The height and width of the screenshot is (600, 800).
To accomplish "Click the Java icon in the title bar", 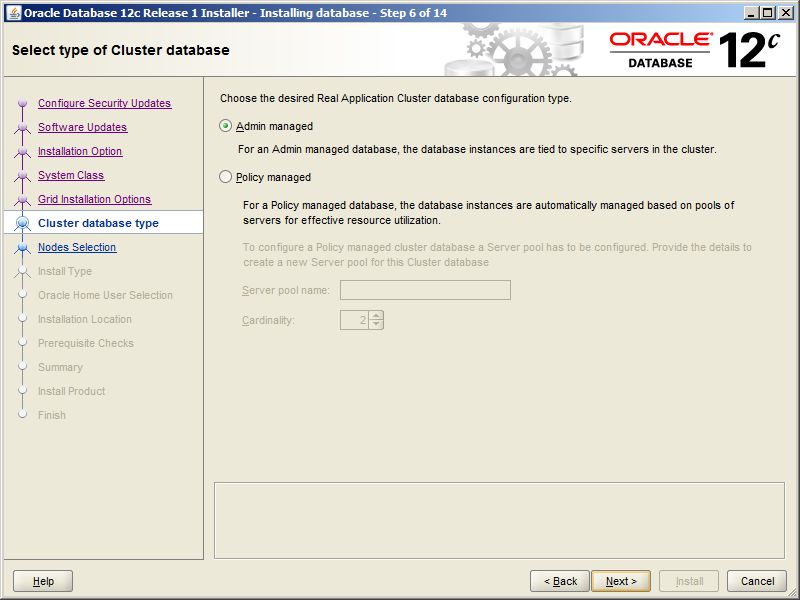I will point(14,13).
